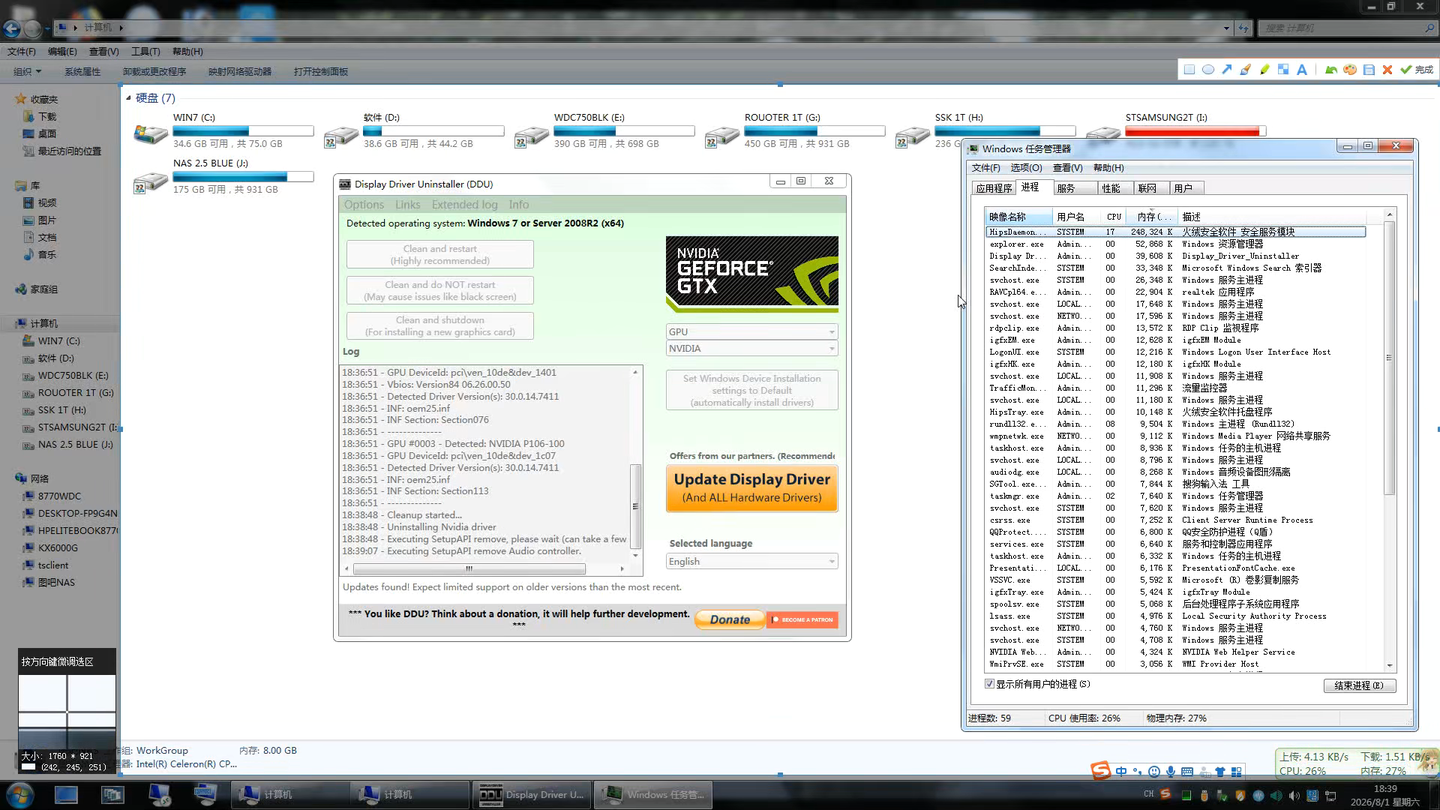Open the Sogou soft keyboard
Image resolution: width=1440 pixels, height=810 pixels.
(x=1187, y=772)
